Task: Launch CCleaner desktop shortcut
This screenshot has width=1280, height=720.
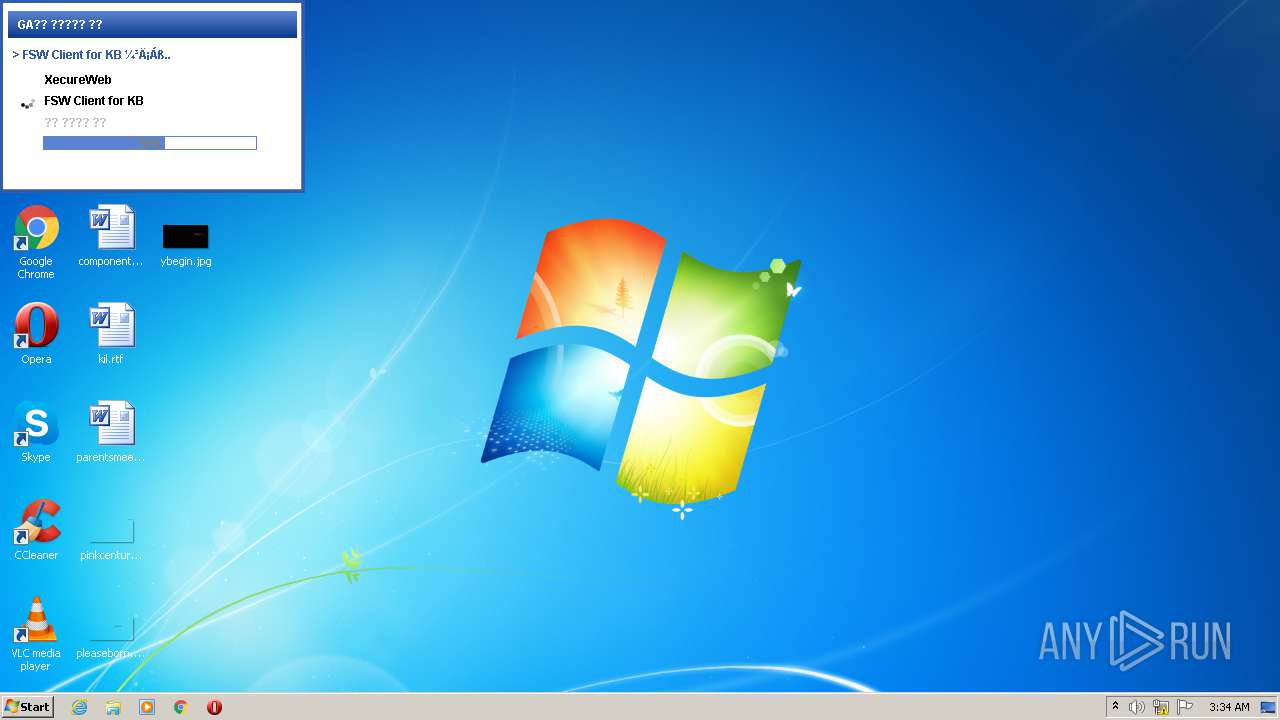Action: pyautogui.click(x=36, y=530)
